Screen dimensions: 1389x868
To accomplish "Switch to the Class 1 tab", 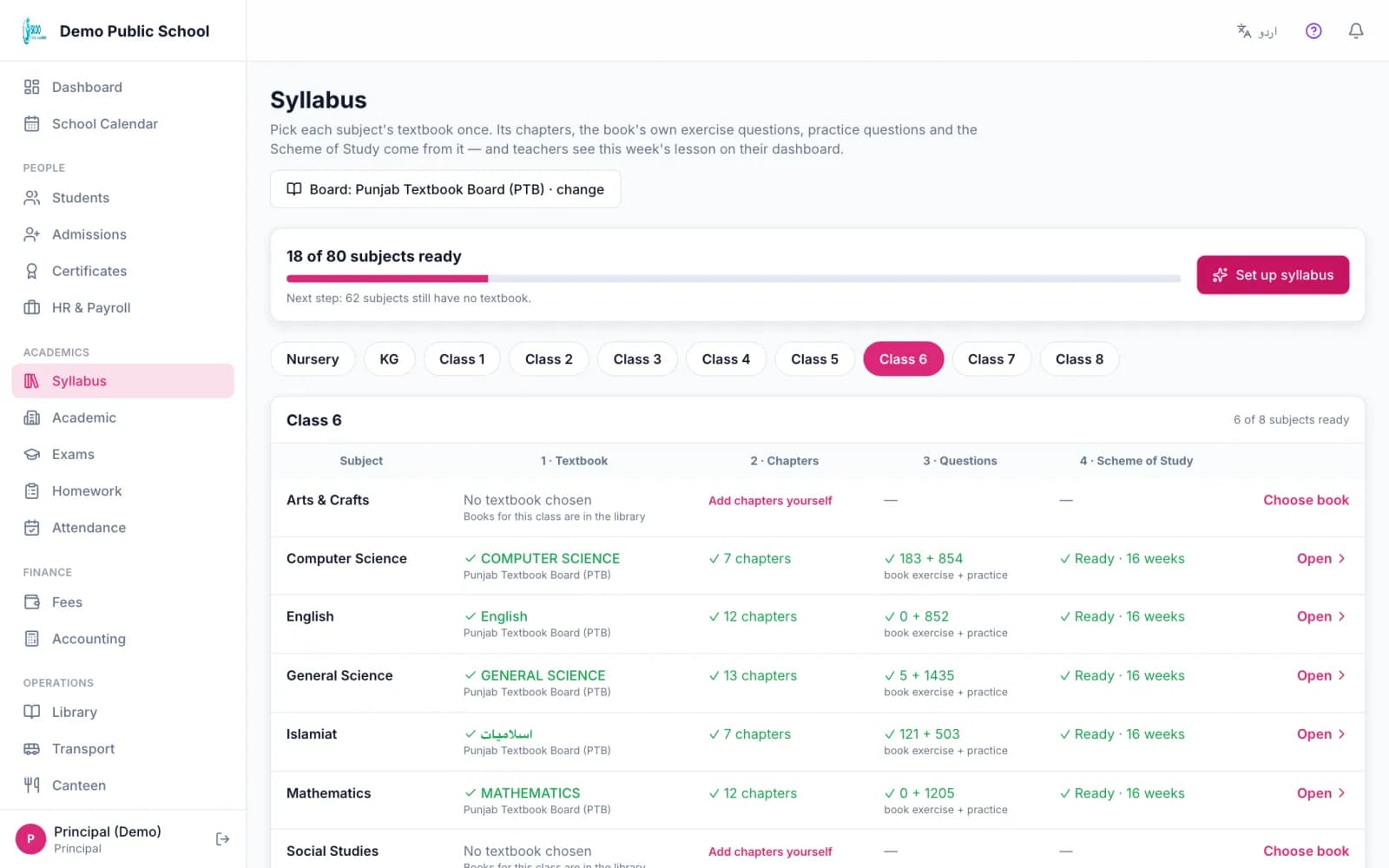I will click(462, 359).
